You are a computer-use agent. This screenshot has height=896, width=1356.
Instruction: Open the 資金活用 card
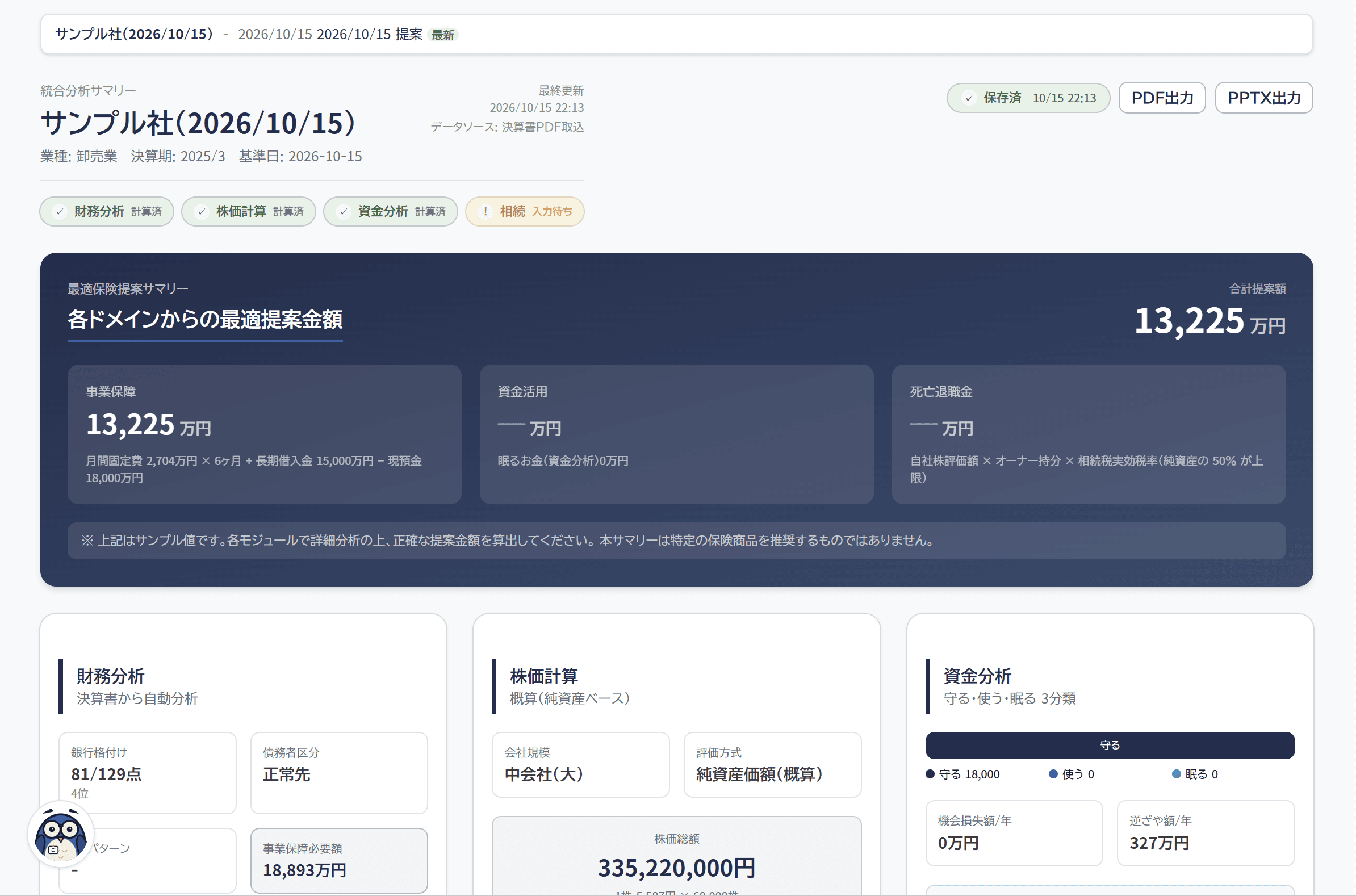pos(676,434)
